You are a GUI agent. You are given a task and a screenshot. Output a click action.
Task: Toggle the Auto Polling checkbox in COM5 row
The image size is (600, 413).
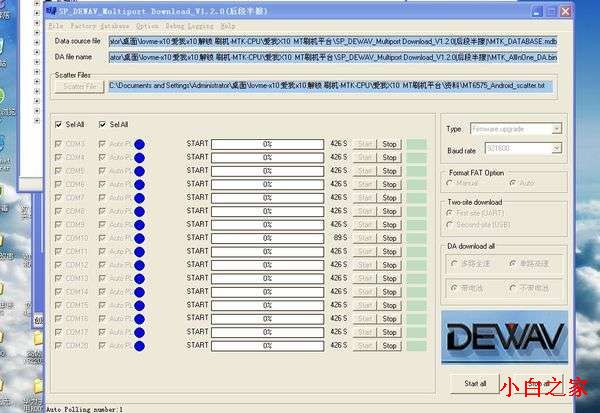click(102, 171)
